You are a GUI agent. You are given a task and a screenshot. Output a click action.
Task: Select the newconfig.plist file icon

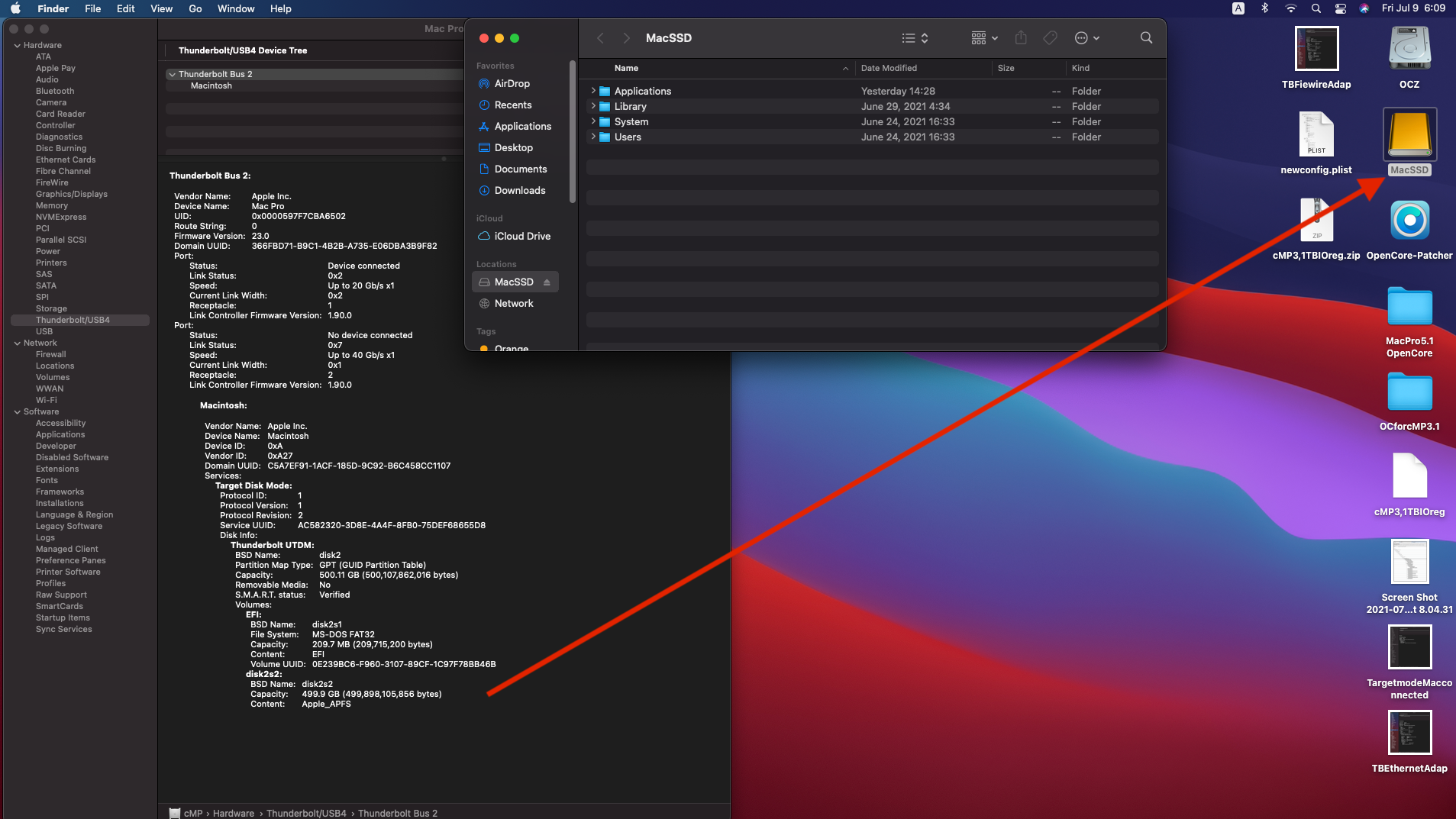pos(1316,134)
